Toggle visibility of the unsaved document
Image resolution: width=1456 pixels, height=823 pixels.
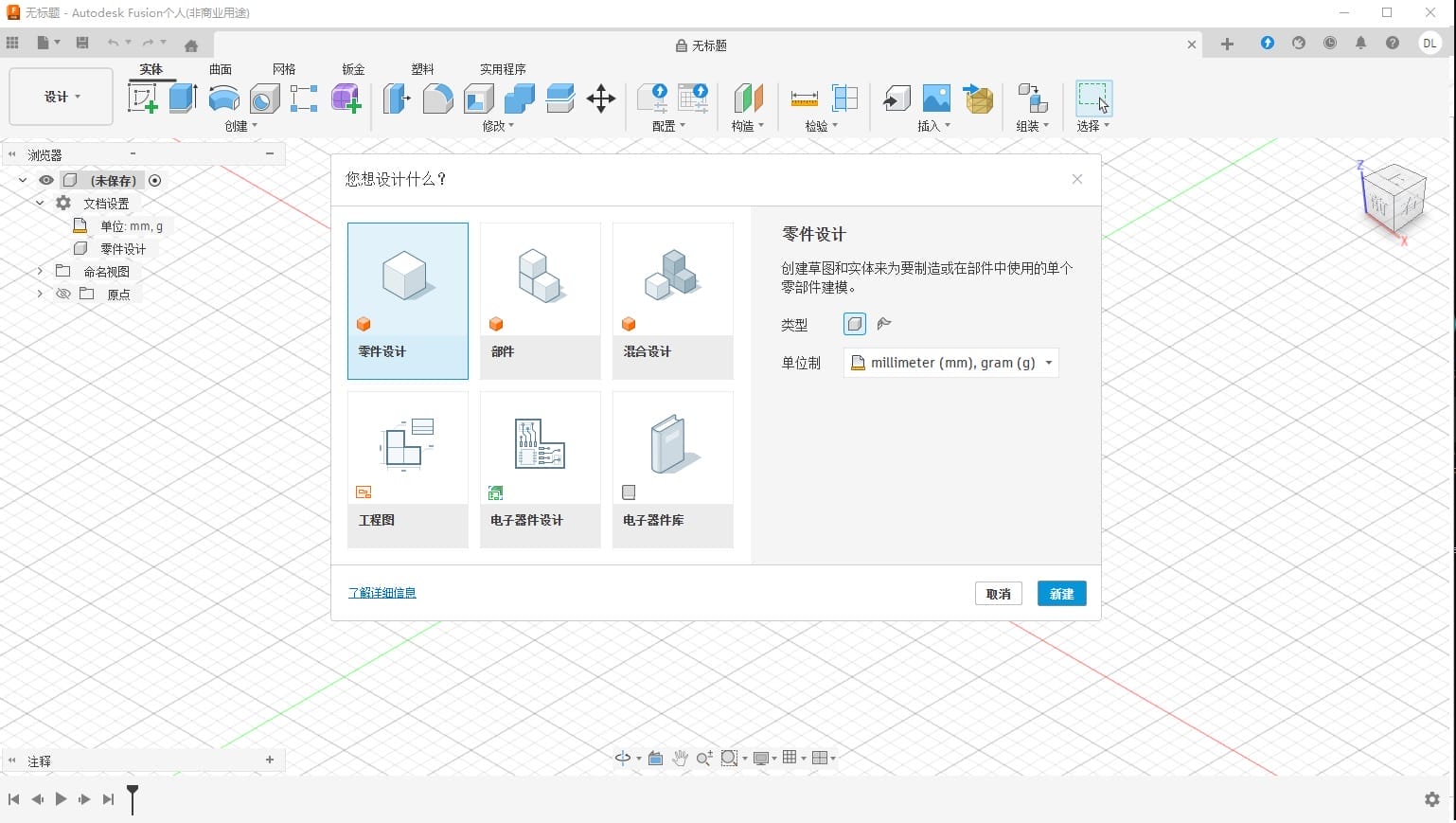coord(45,180)
